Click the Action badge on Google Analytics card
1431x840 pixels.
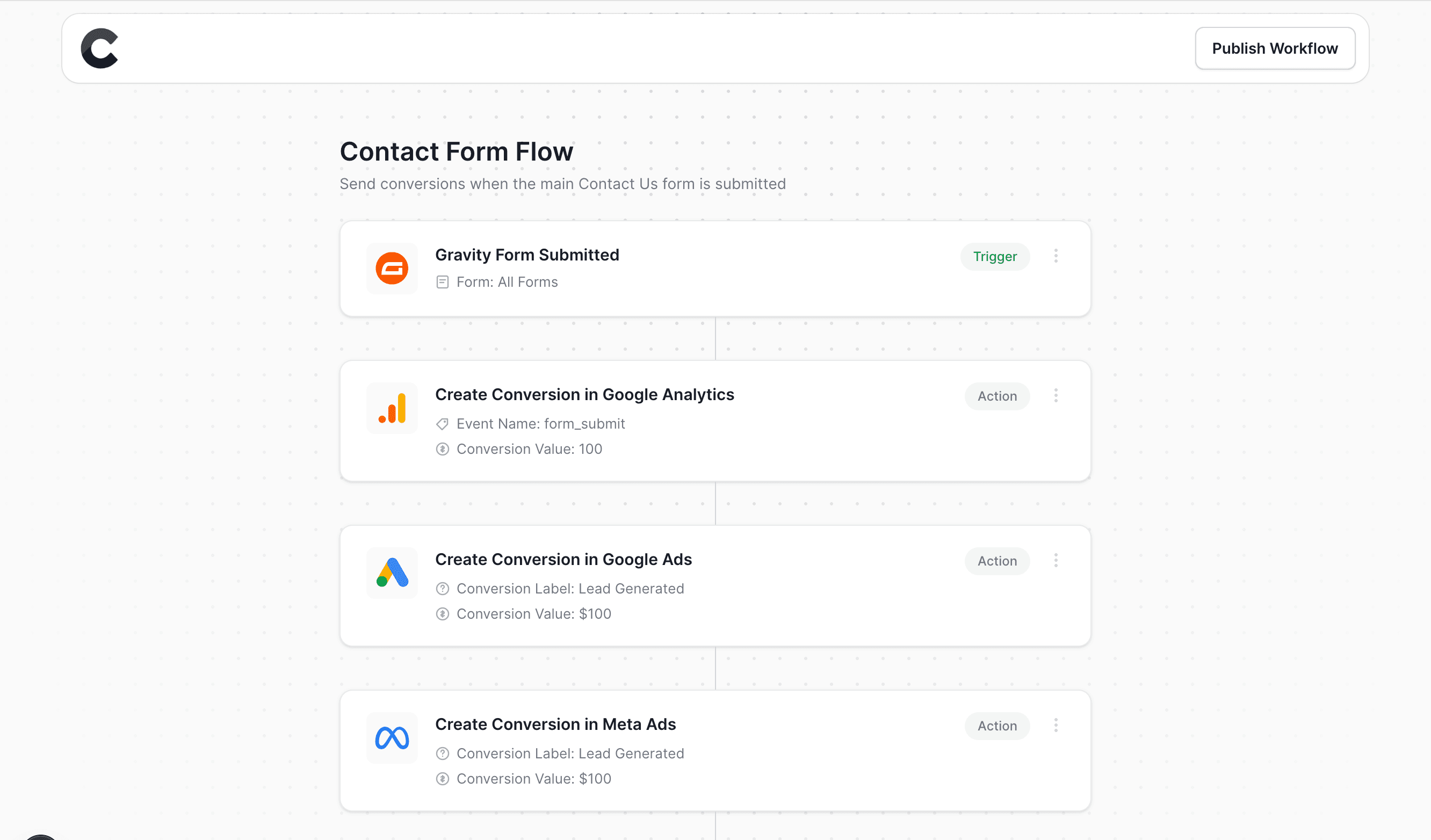(x=996, y=396)
